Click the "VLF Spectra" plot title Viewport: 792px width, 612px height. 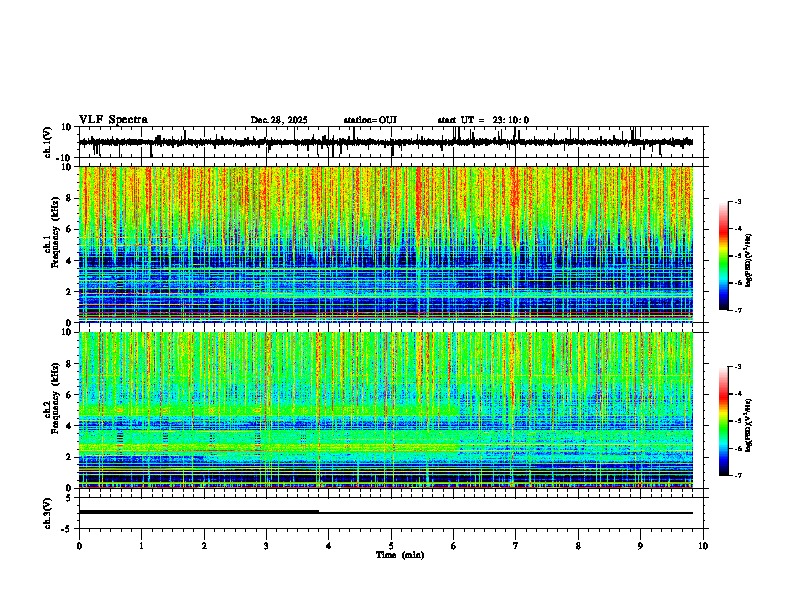[113, 120]
